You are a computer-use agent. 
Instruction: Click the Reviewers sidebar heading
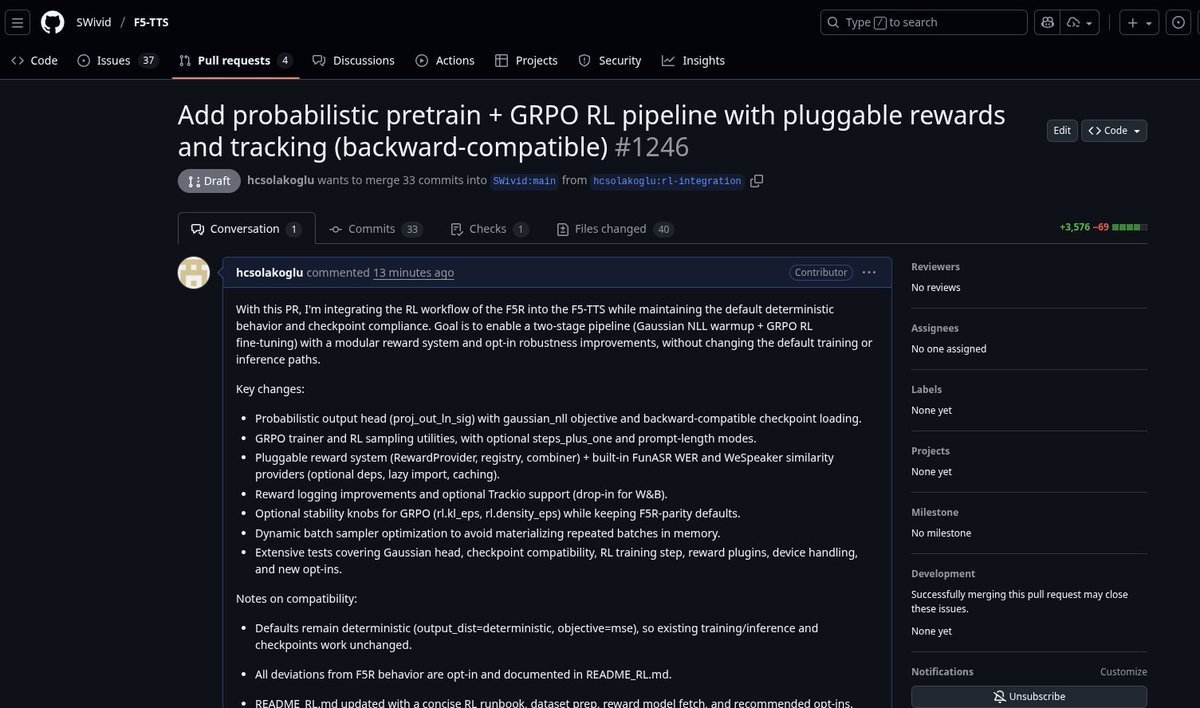coord(935,267)
